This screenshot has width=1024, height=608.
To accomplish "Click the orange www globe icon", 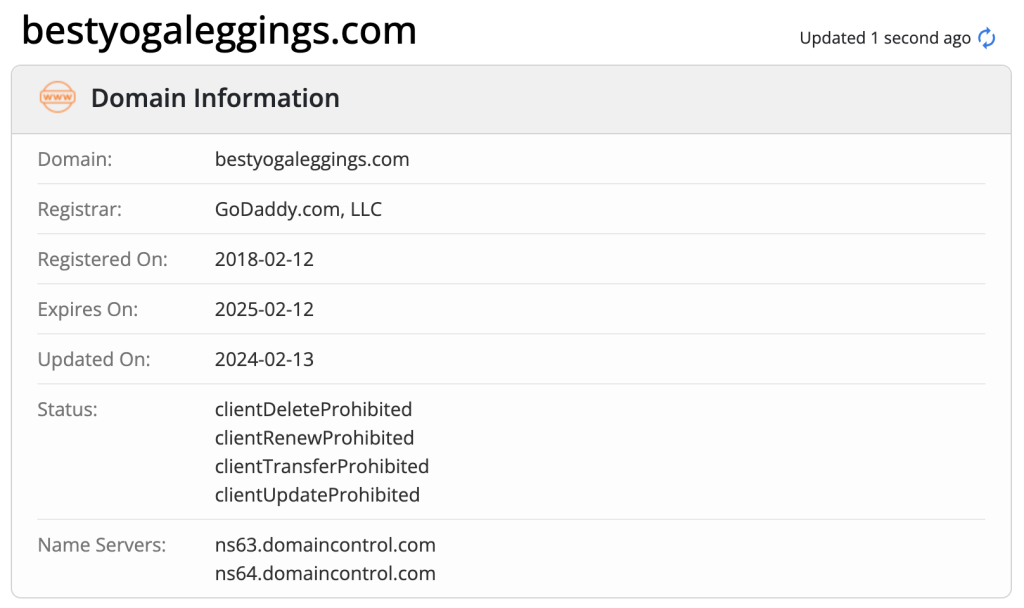I will [57, 97].
